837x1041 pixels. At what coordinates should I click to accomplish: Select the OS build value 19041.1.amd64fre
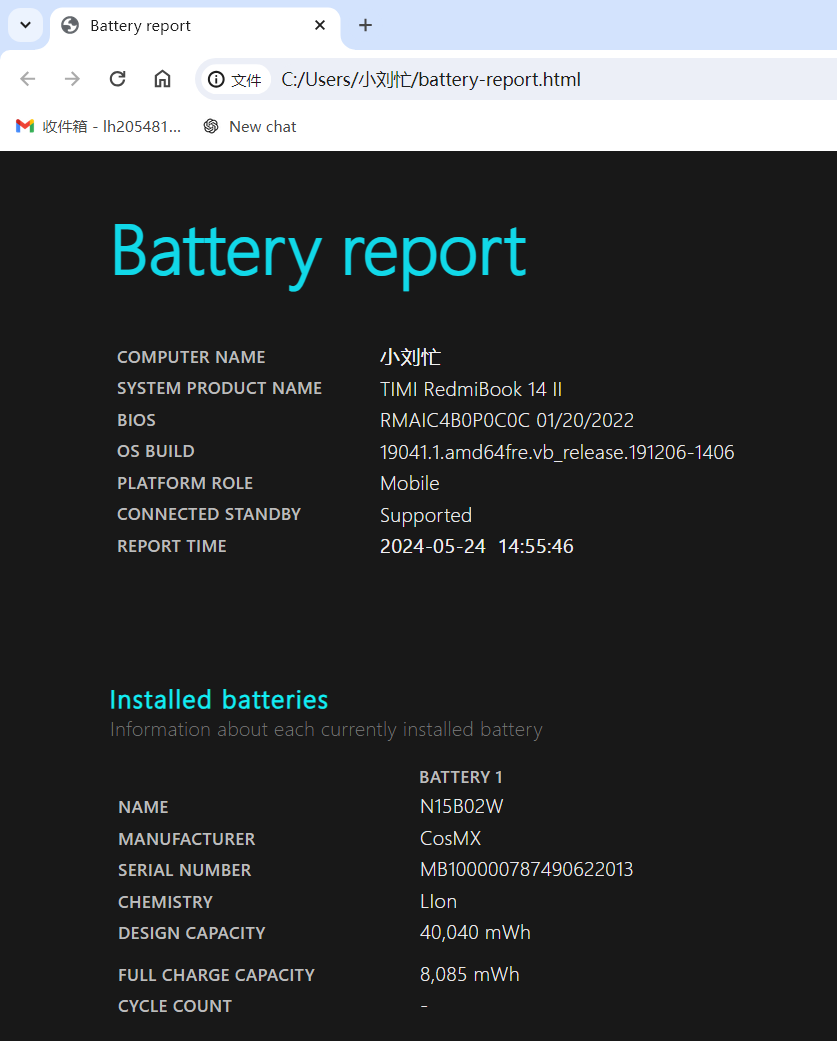557,452
